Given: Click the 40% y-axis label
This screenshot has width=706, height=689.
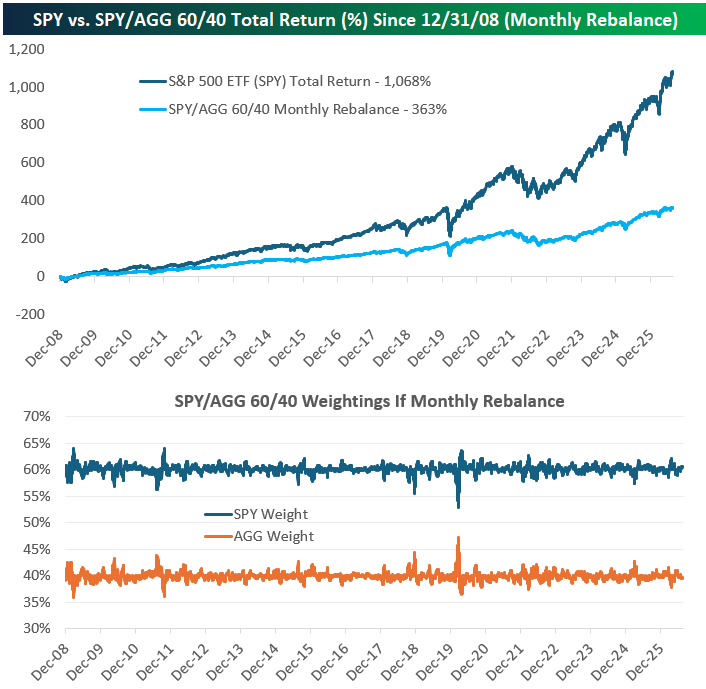Looking at the screenshot, I should pos(36,576).
